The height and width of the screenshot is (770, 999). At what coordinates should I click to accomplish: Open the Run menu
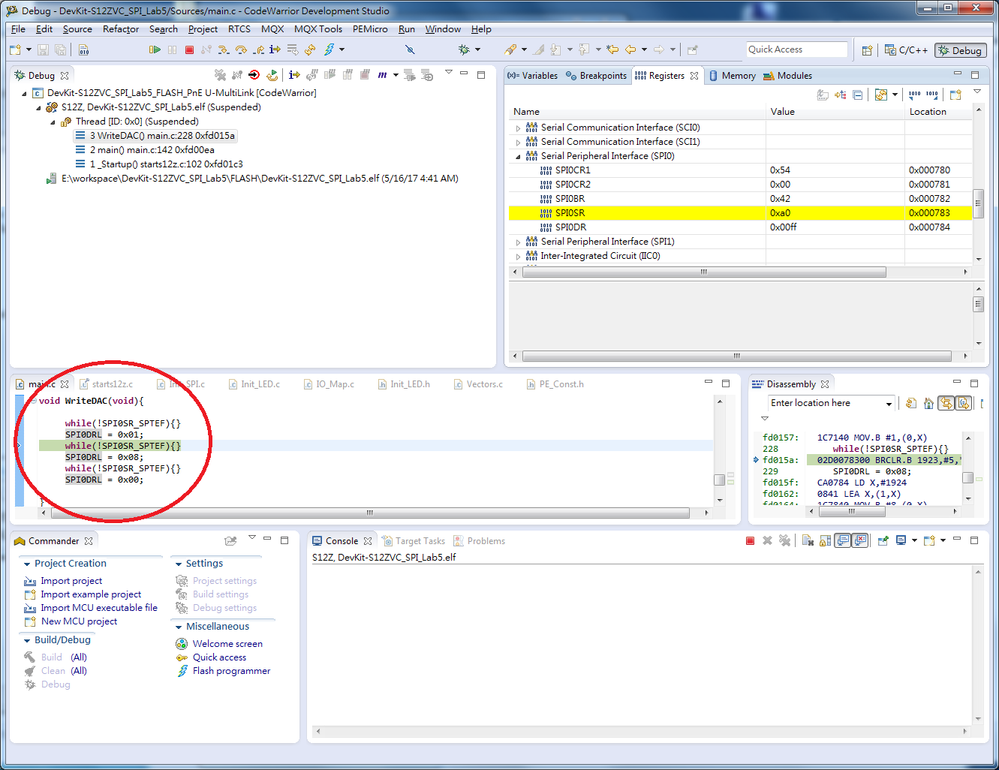click(406, 29)
